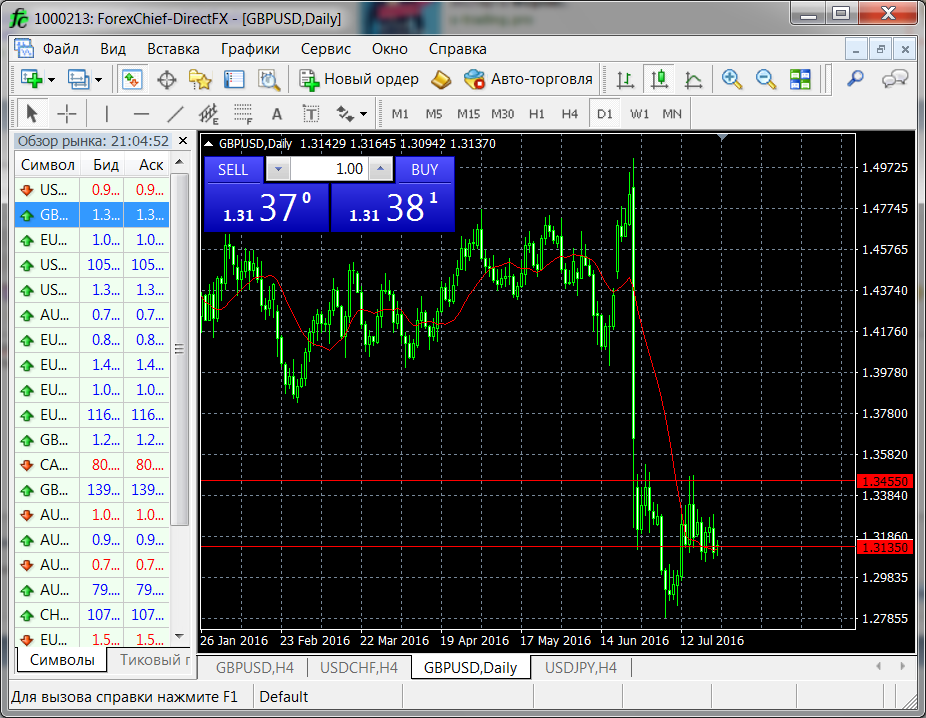Toggle the Navigator star-folder icon
The width and height of the screenshot is (926, 718).
[200, 79]
